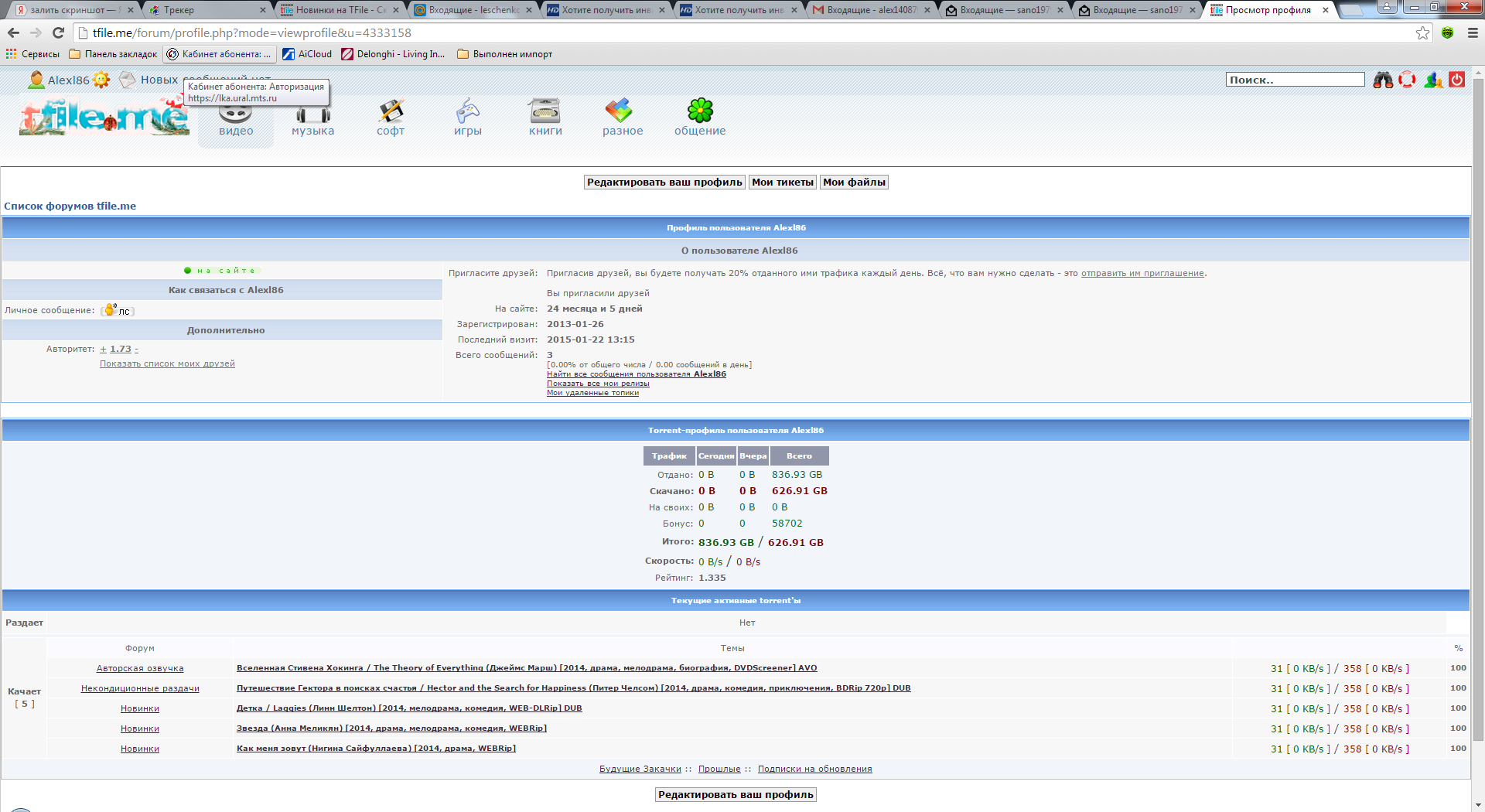1485x812 pixels.
Task: Open the софт category icon
Action: click(391, 112)
